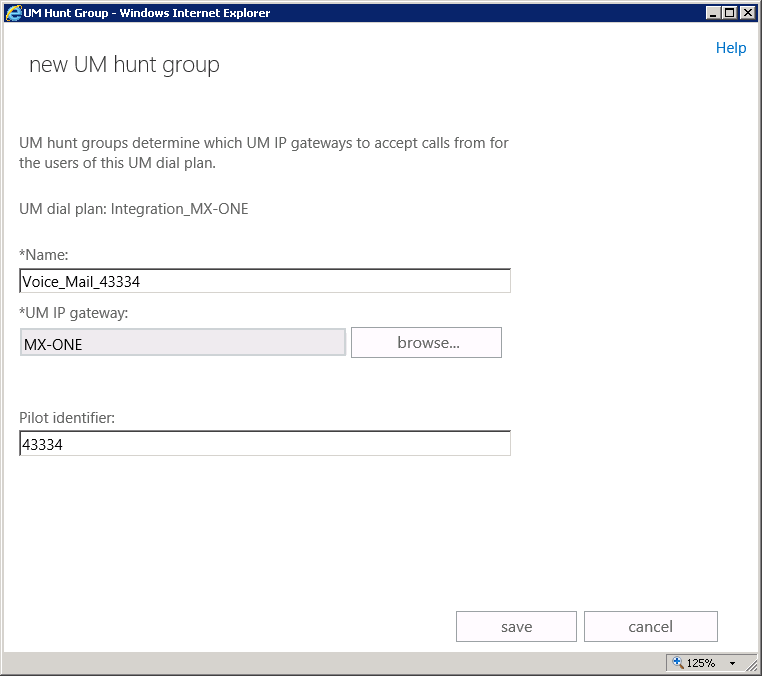
Task: Close the UM Hunt Group window
Action: coord(747,13)
